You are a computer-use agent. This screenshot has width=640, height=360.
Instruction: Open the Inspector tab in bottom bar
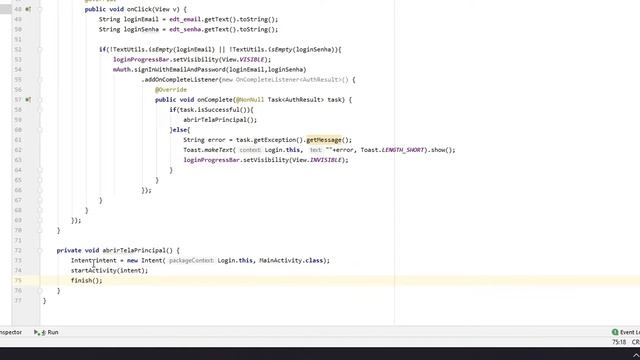[11, 332]
